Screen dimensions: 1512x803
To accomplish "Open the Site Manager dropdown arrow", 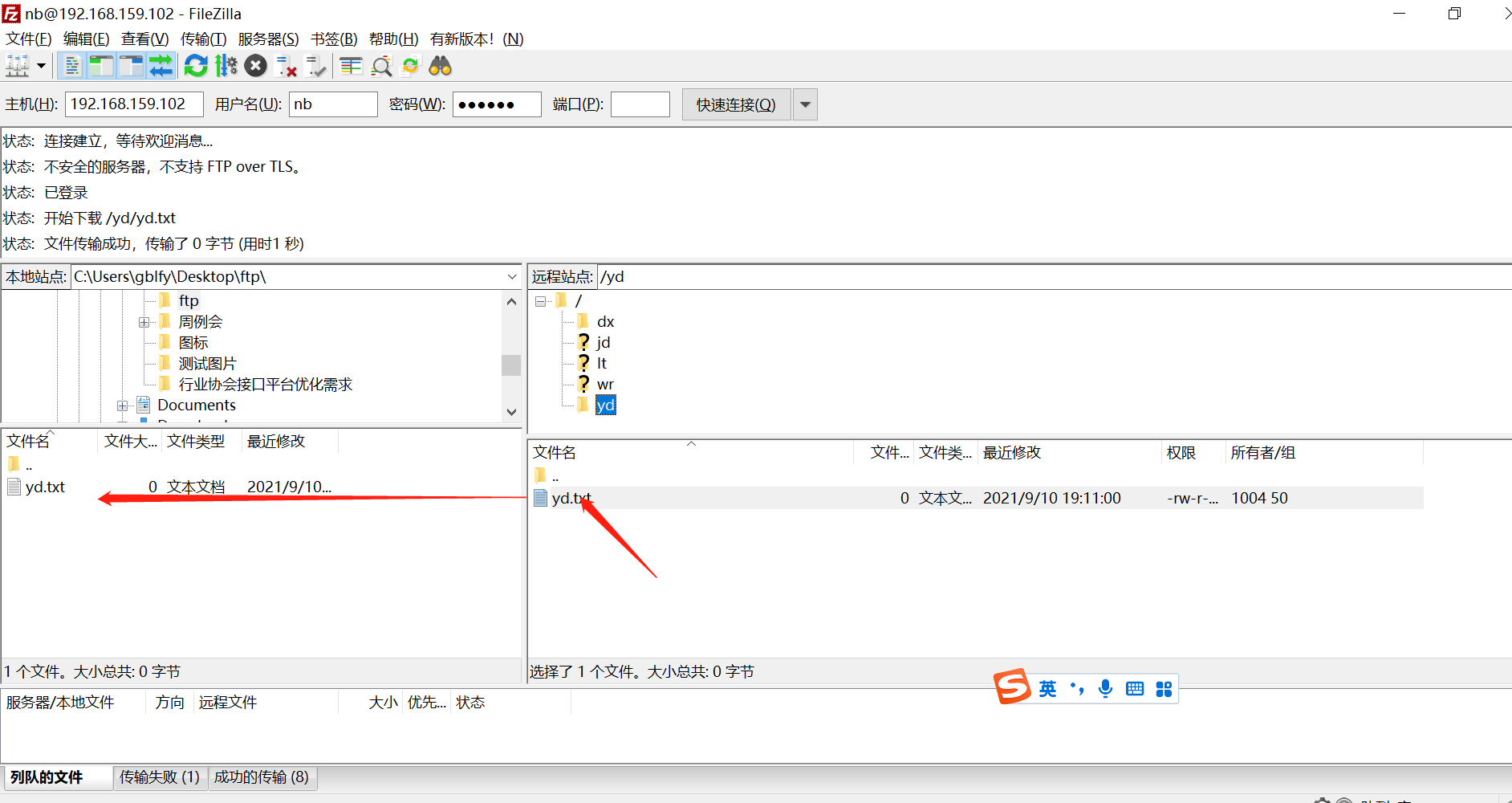I will [x=41, y=66].
